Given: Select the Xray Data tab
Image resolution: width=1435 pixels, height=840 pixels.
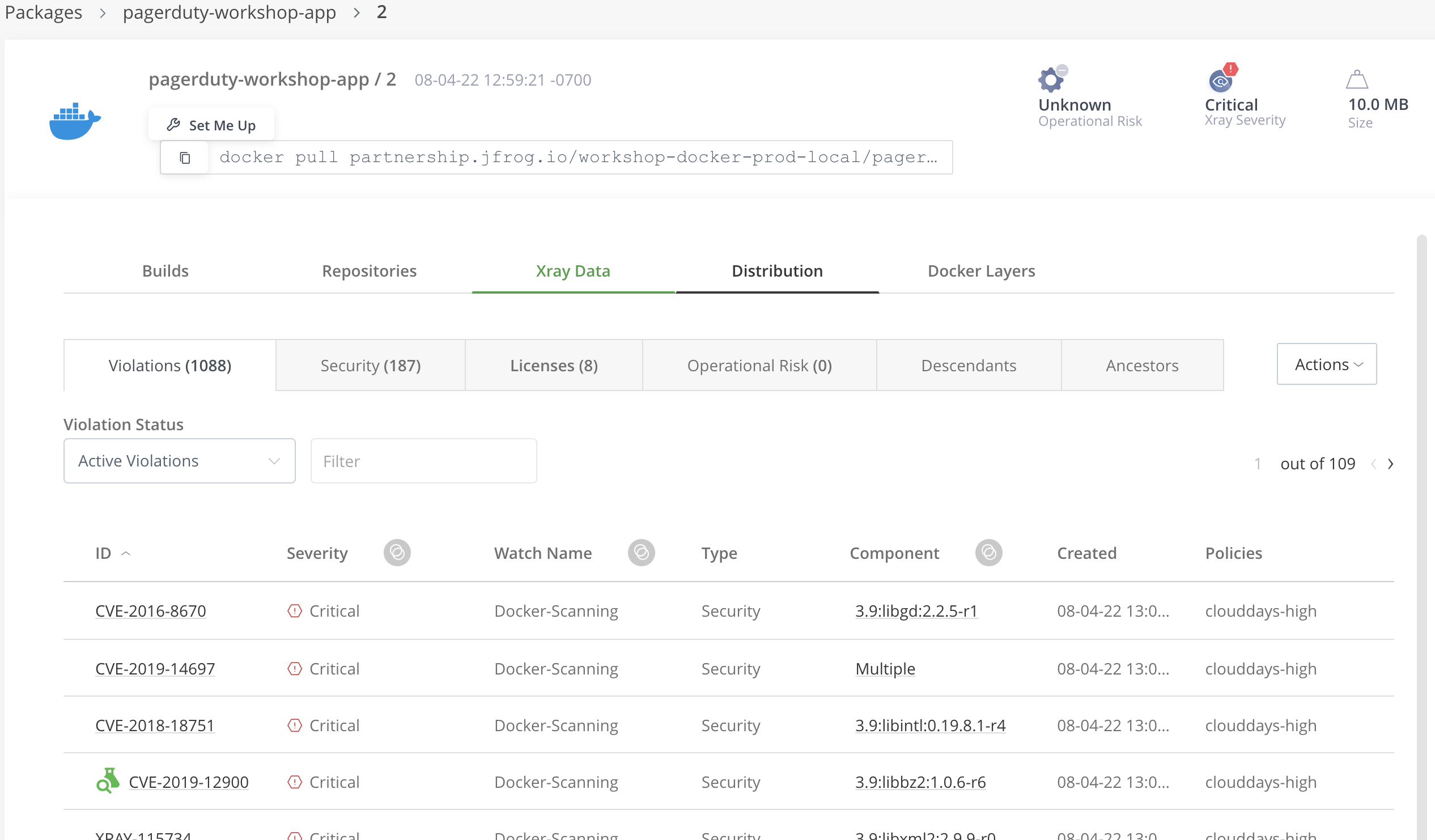Looking at the screenshot, I should click(573, 270).
